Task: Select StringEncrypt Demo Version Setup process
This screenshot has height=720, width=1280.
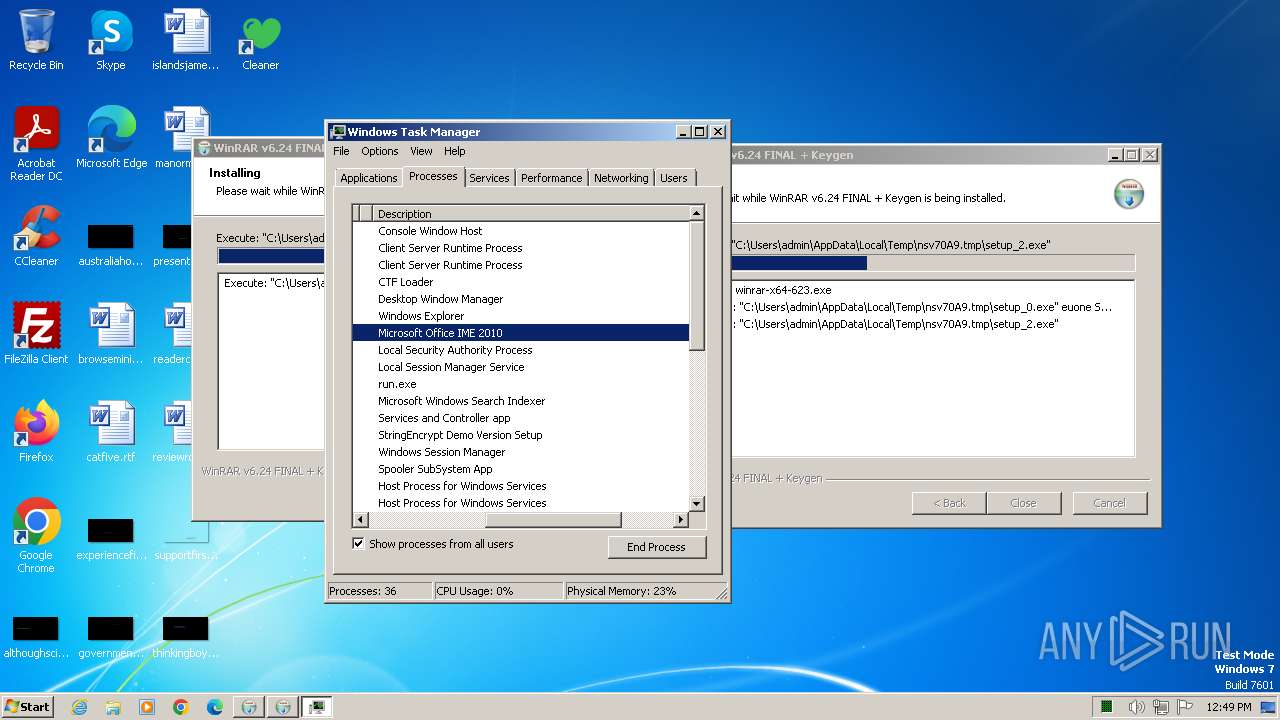Action: (521, 435)
